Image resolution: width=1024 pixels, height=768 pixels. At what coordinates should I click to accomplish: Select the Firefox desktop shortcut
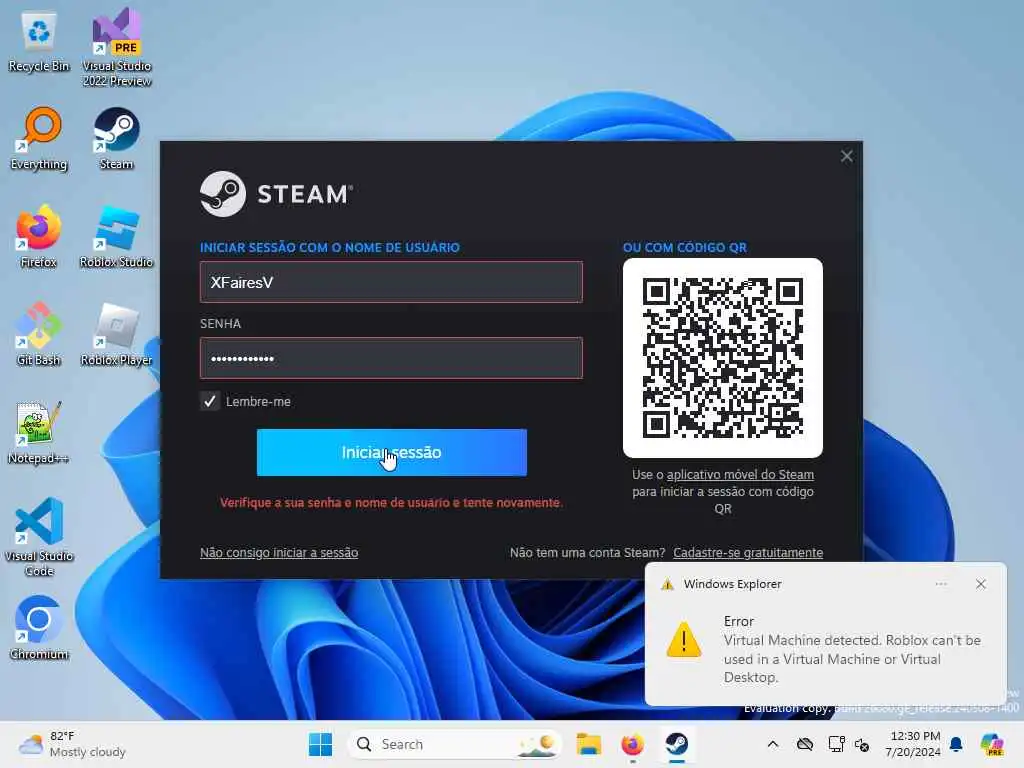(x=39, y=236)
